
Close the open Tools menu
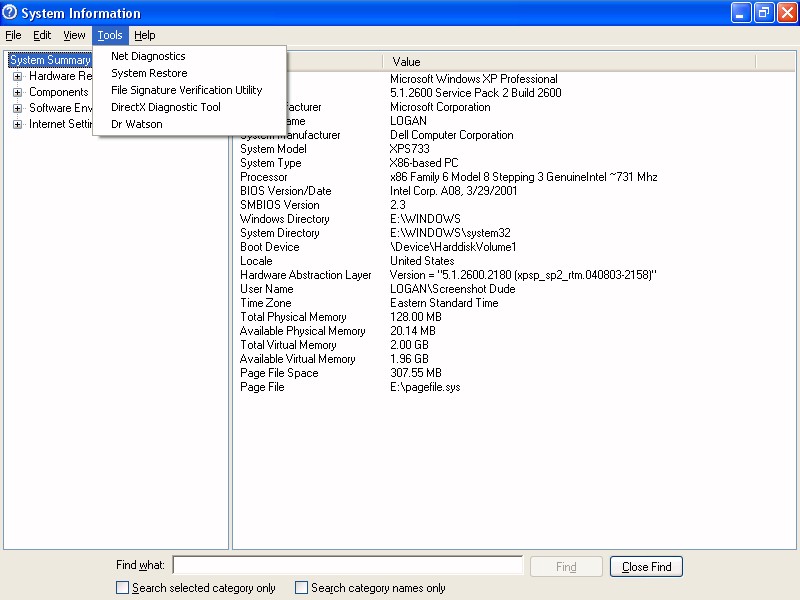pyautogui.click(x=110, y=35)
